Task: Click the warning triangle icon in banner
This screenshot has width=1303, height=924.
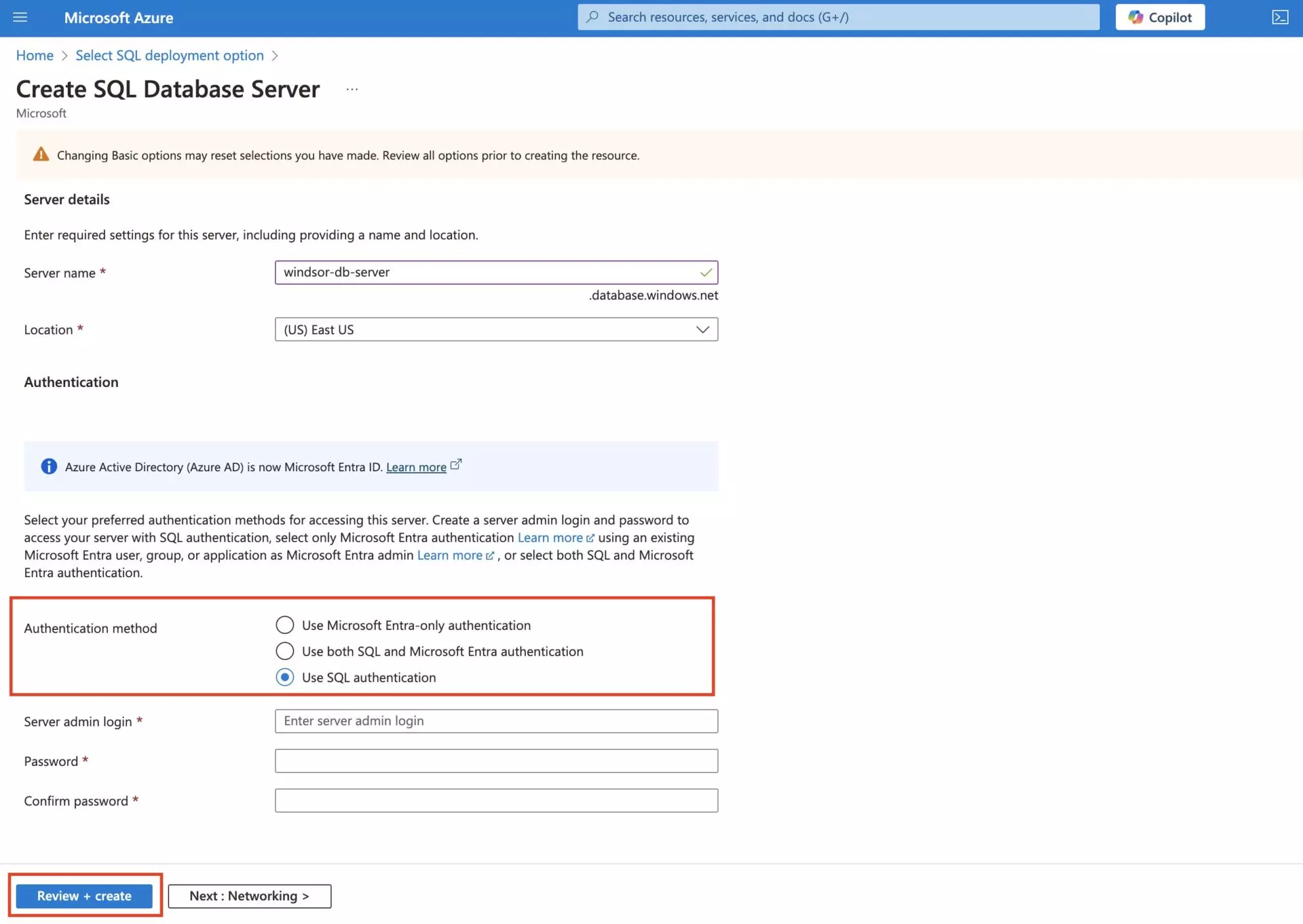Action: 41,155
